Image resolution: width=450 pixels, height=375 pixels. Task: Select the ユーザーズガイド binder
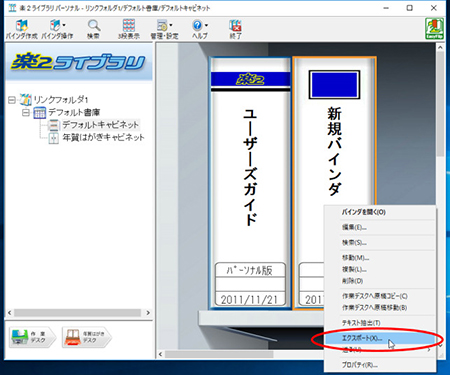tap(250, 183)
